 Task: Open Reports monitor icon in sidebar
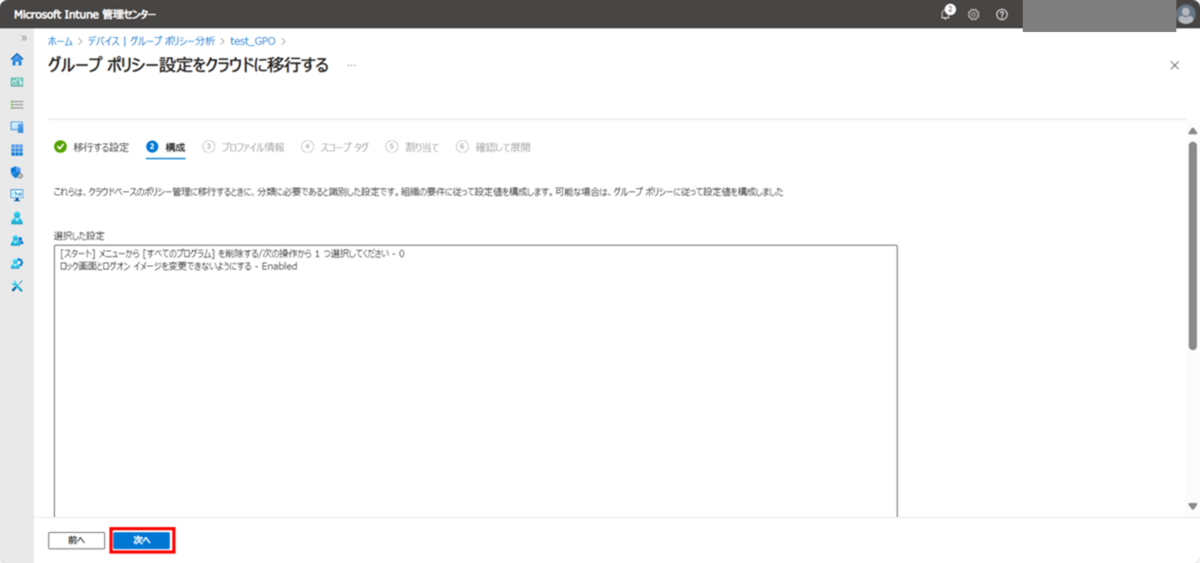point(16,195)
